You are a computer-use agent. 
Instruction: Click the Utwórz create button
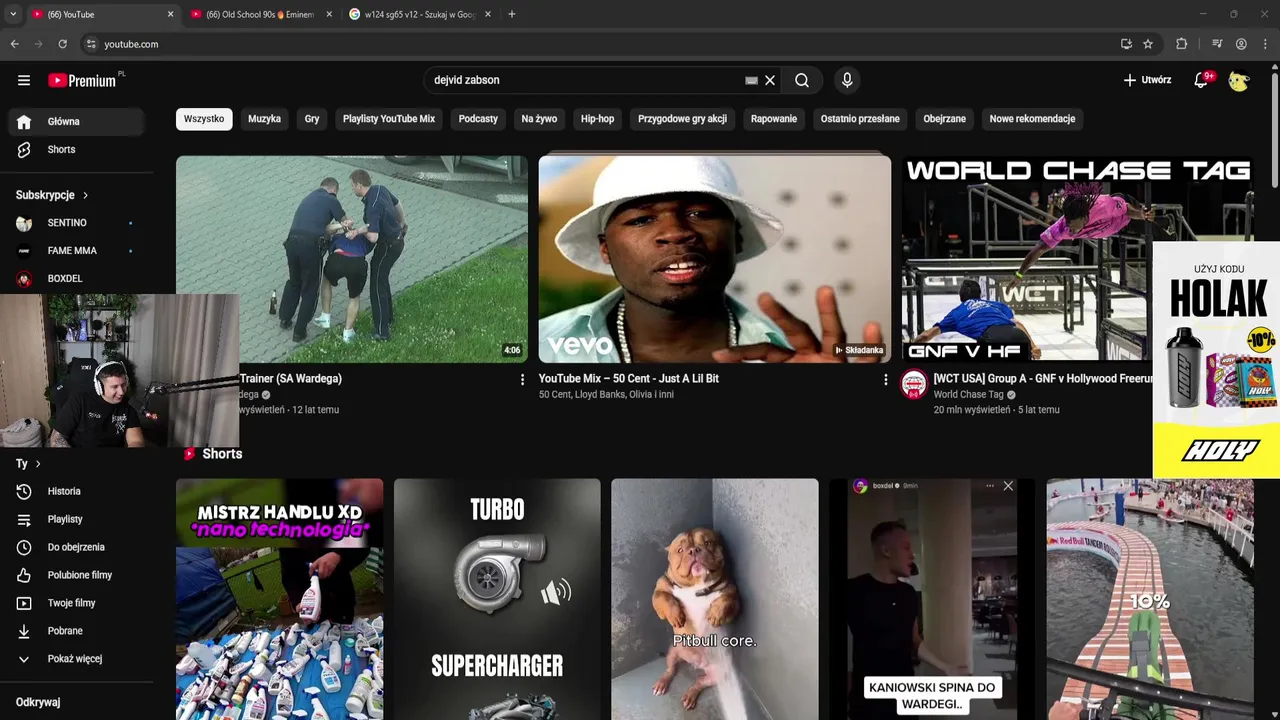tap(1147, 80)
